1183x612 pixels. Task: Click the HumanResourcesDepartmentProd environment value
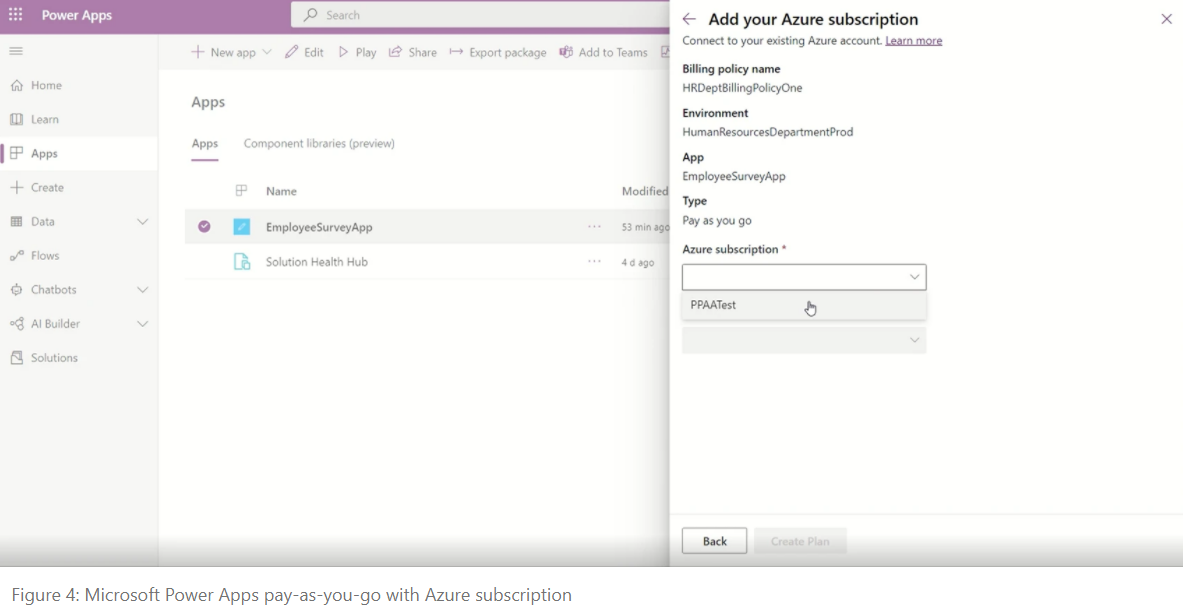768,132
